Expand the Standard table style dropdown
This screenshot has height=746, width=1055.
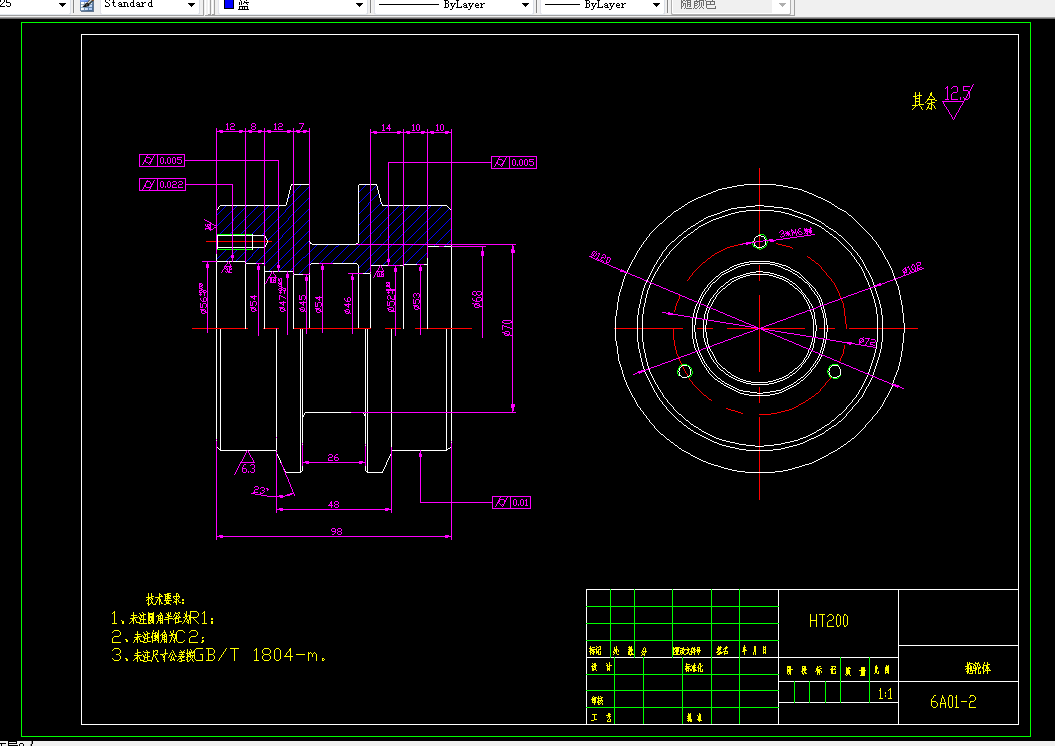191,5
